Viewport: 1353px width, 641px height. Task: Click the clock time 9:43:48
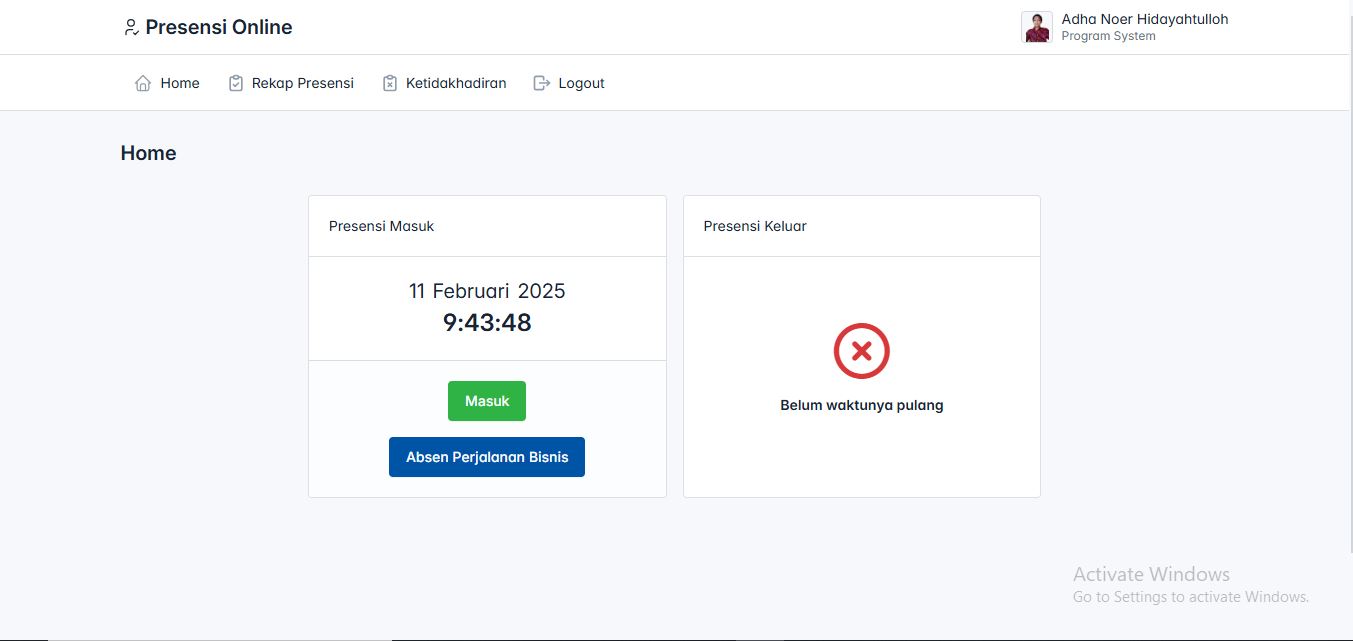[x=487, y=323]
